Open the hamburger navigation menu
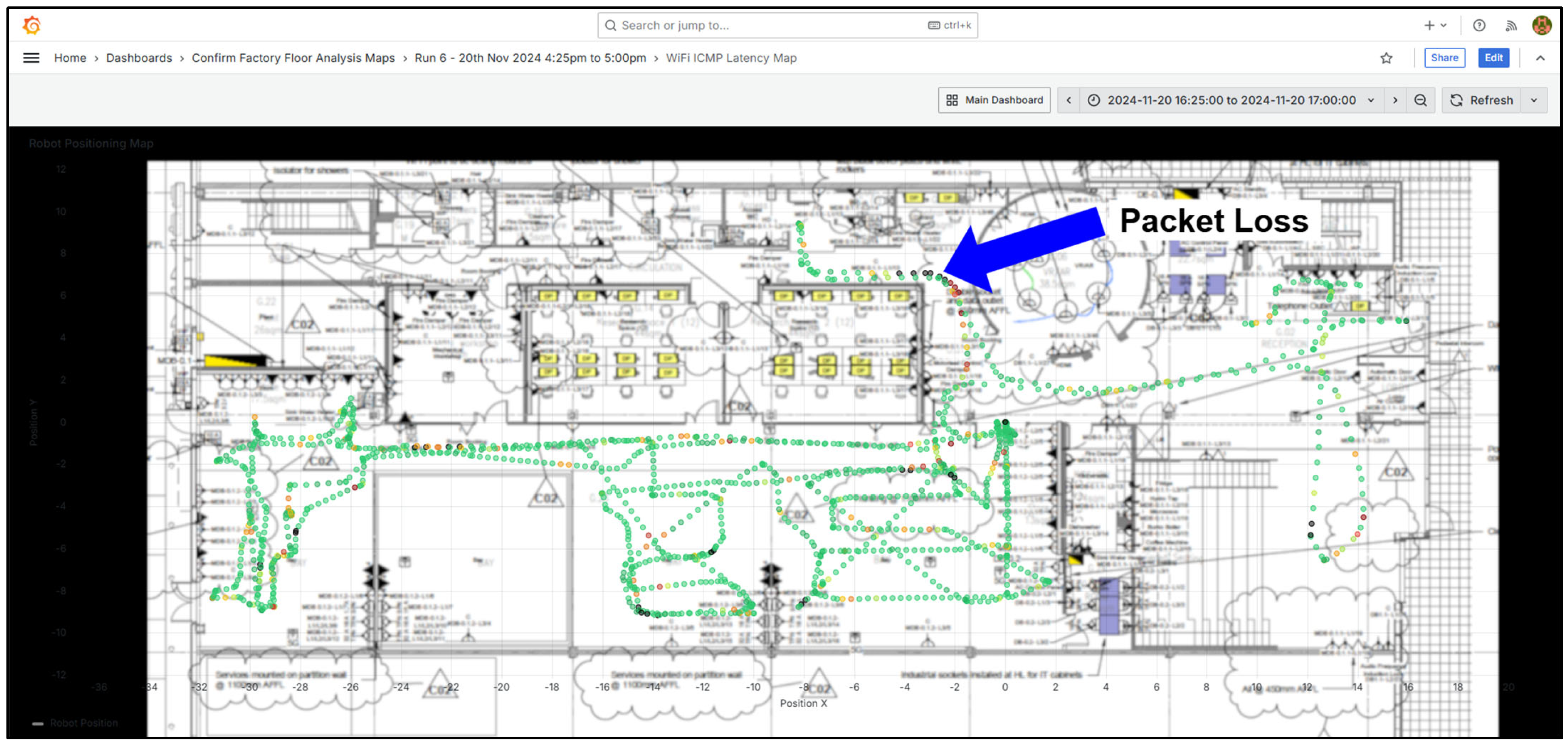The height and width of the screenshot is (745, 1568). pos(31,58)
